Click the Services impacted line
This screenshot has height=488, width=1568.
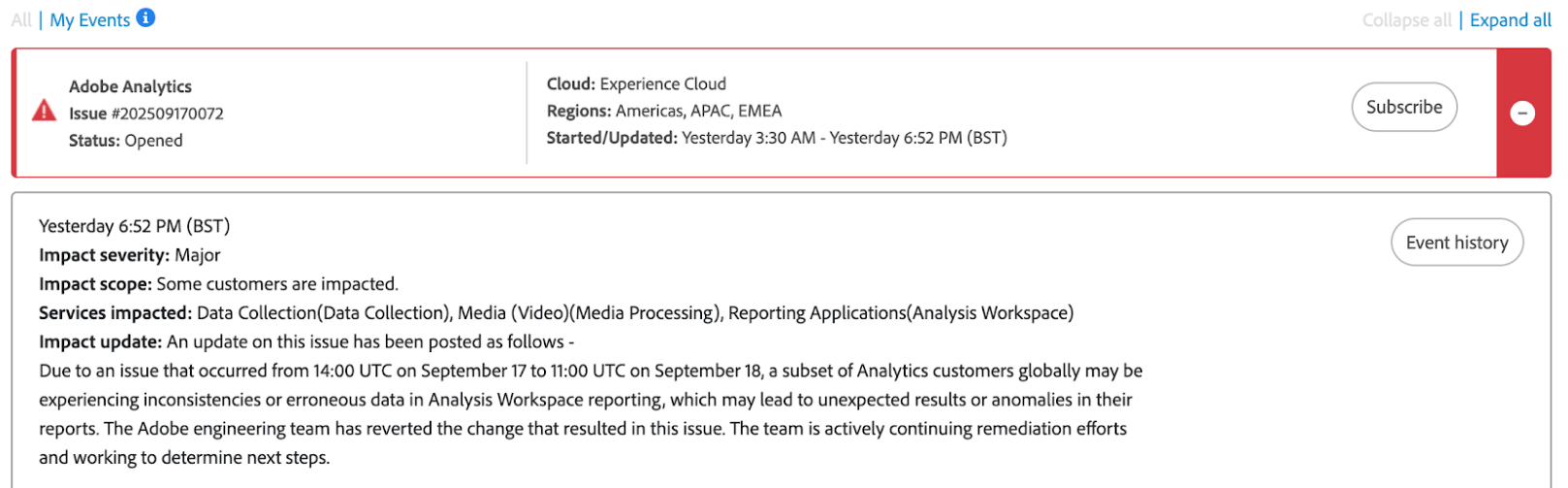(556, 312)
